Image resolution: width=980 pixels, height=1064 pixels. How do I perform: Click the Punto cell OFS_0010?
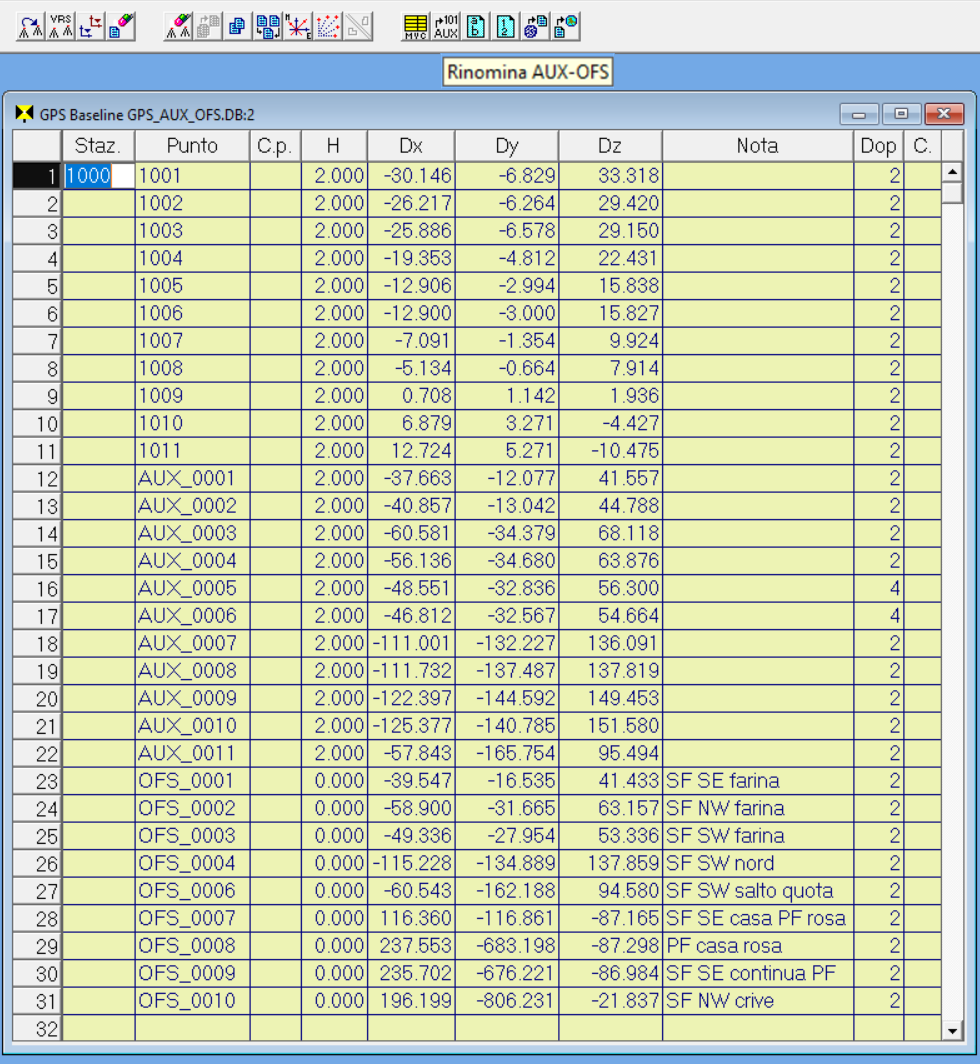(192, 1001)
